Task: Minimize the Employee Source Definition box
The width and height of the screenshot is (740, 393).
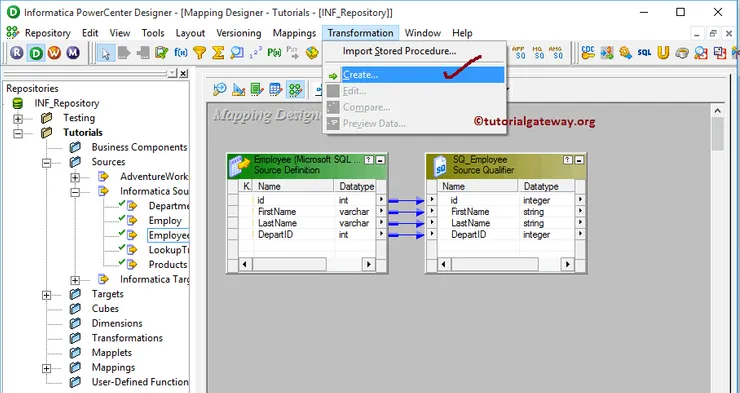Action: [380, 160]
